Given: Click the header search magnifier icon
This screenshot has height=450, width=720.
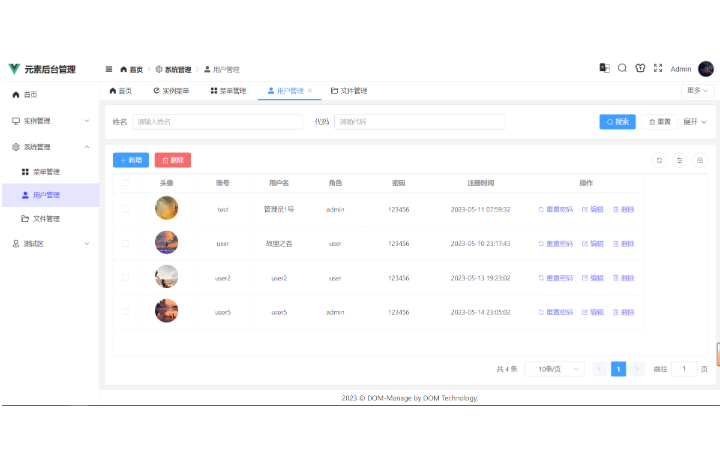Looking at the screenshot, I should pyautogui.click(x=622, y=68).
